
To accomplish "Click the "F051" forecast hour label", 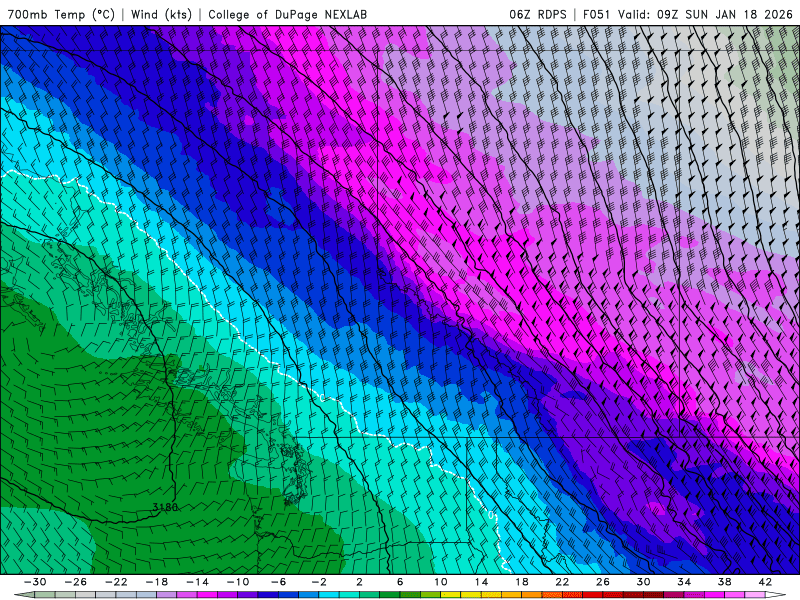I will (x=596, y=14).
